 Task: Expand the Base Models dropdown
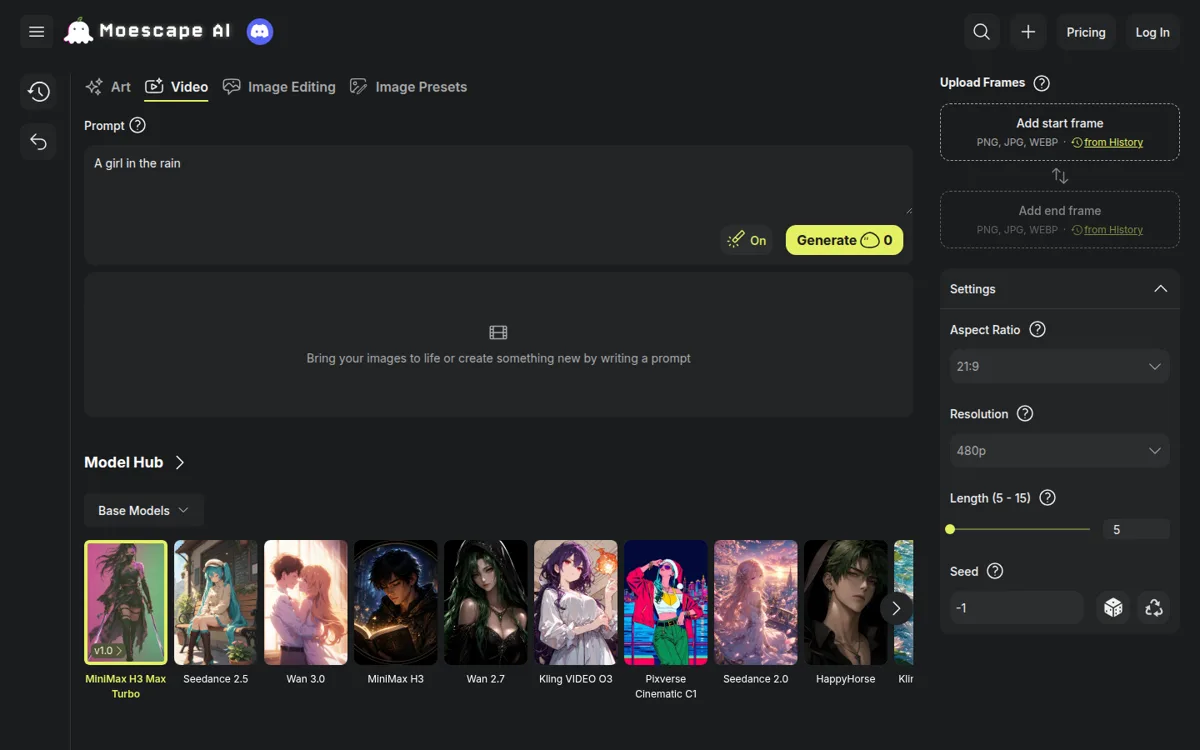144,510
